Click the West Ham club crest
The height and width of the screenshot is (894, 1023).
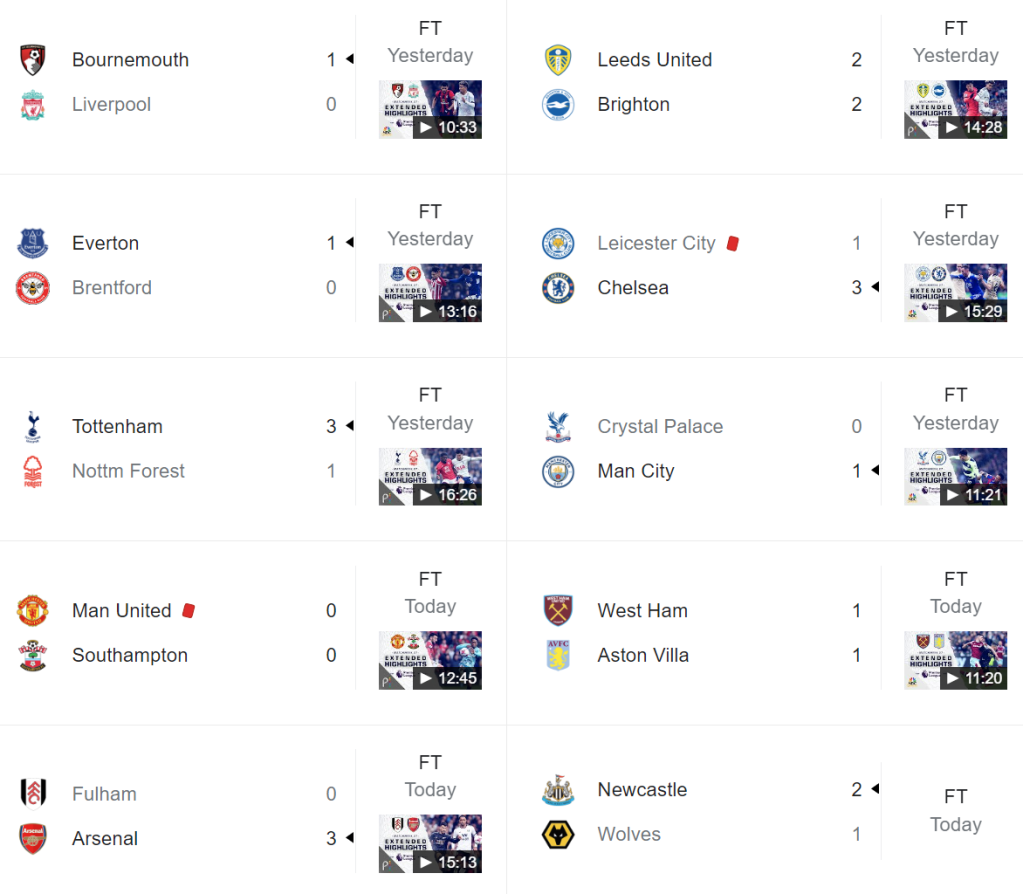[558, 610]
